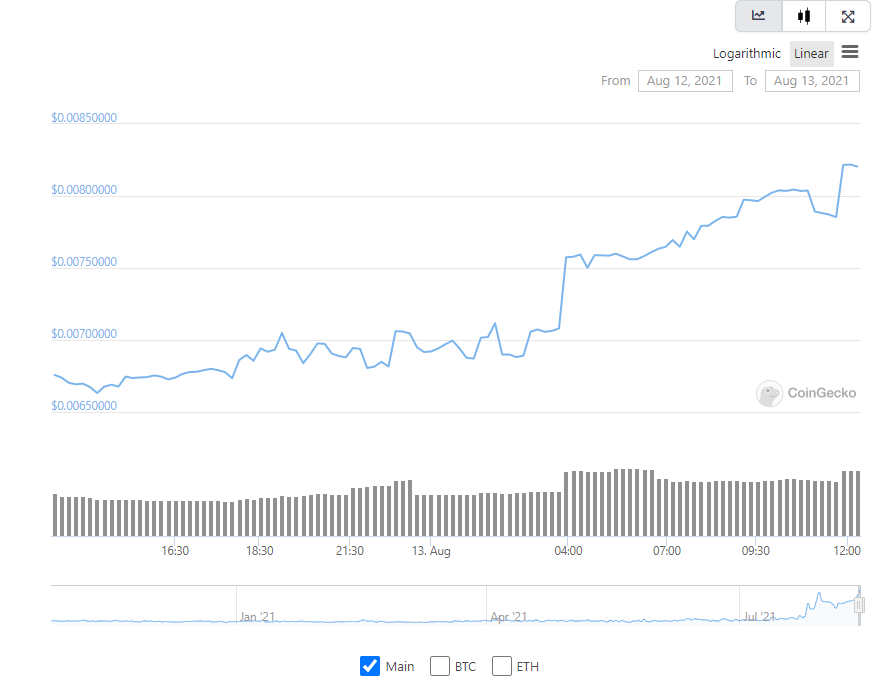Switch to the line chart view
Image resolution: width=879 pixels, height=699 pixels.
[x=759, y=16]
